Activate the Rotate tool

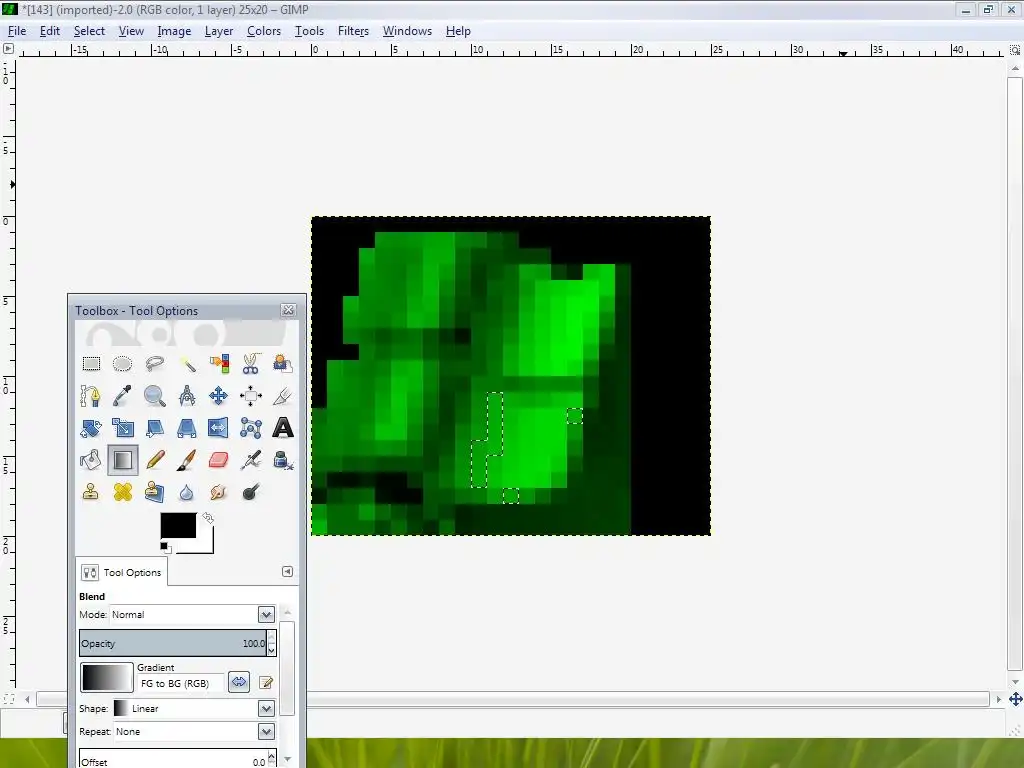91,428
